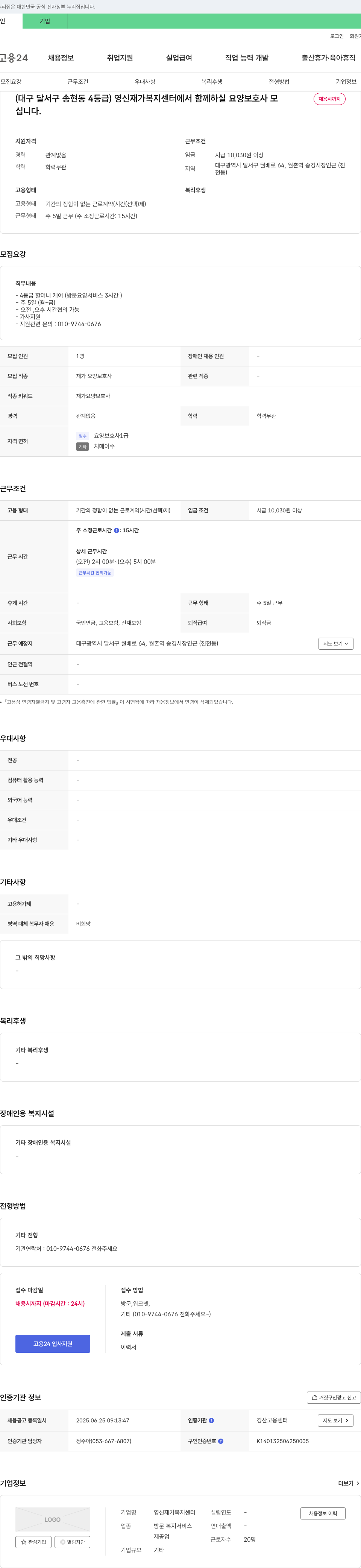Click the 제출 서류 value 이력서
Screen dimensions: 361x1568
pos(129,1347)
